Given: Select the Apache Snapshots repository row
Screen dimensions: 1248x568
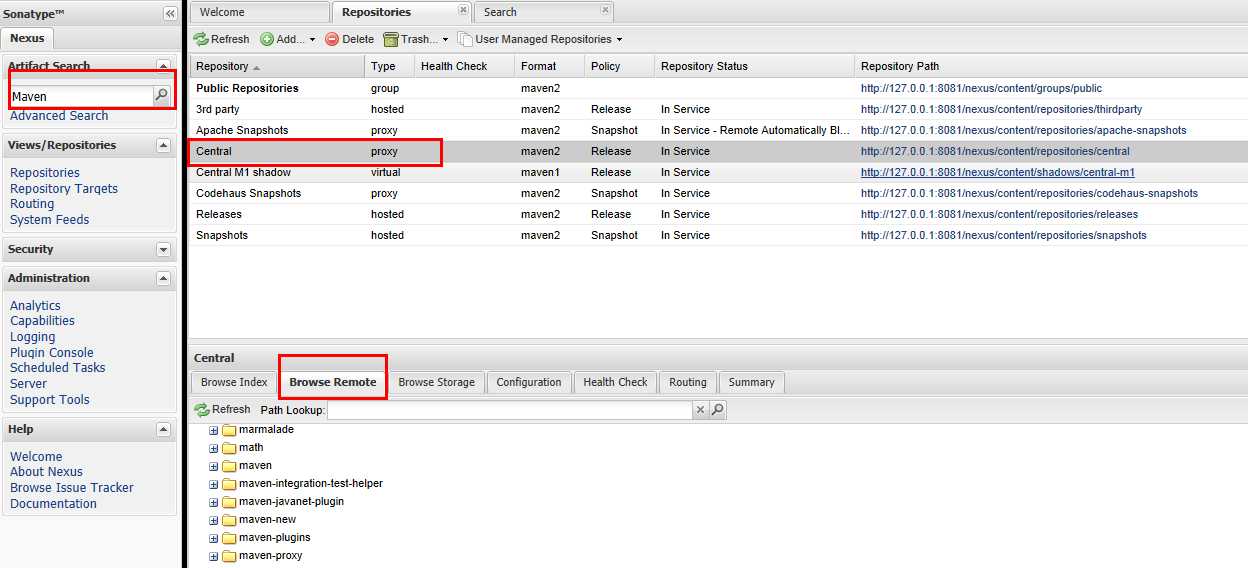Looking at the screenshot, I should [718, 131].
